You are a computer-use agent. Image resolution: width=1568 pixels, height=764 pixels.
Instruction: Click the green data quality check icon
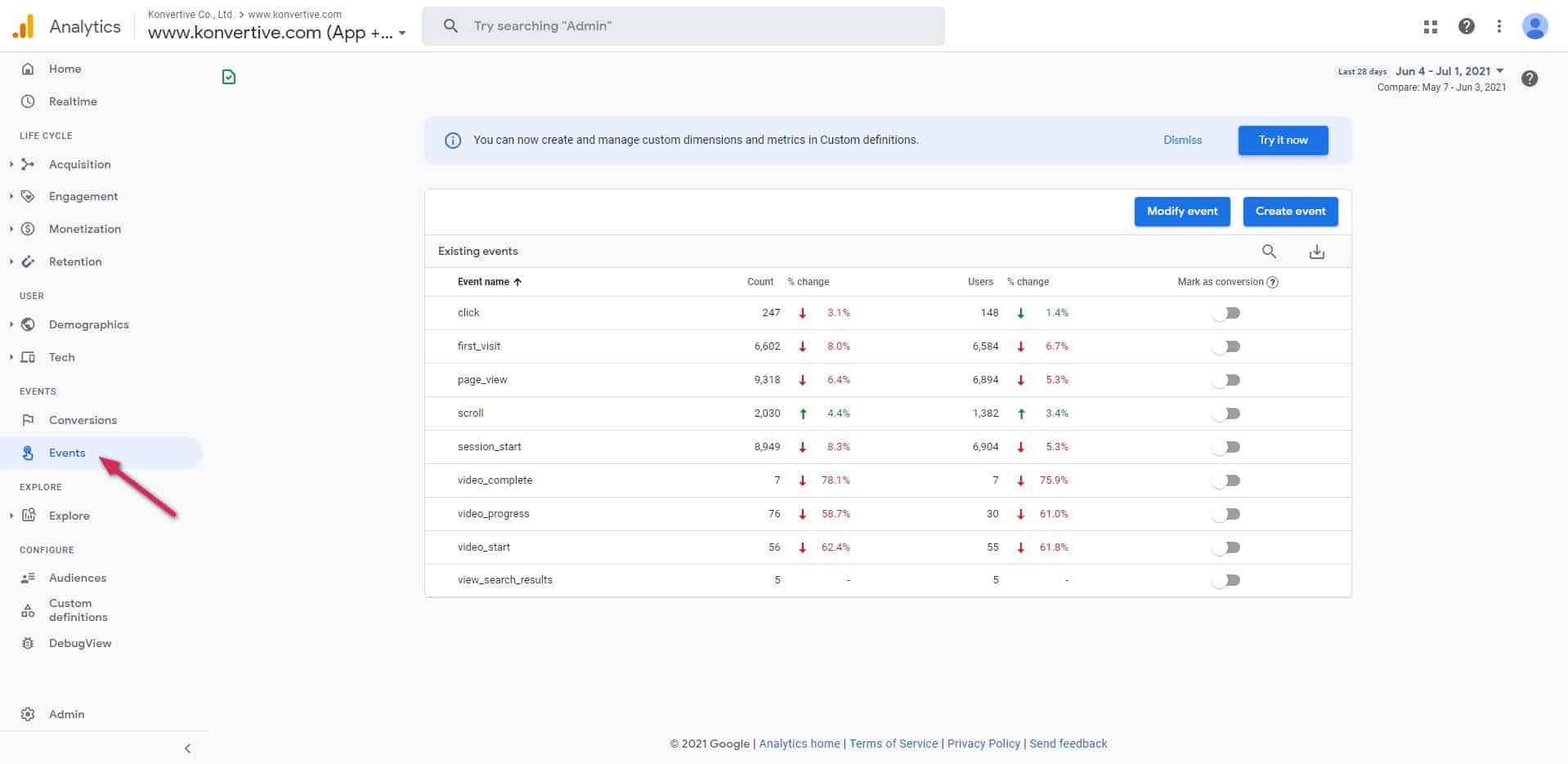(x=229, y=77)
